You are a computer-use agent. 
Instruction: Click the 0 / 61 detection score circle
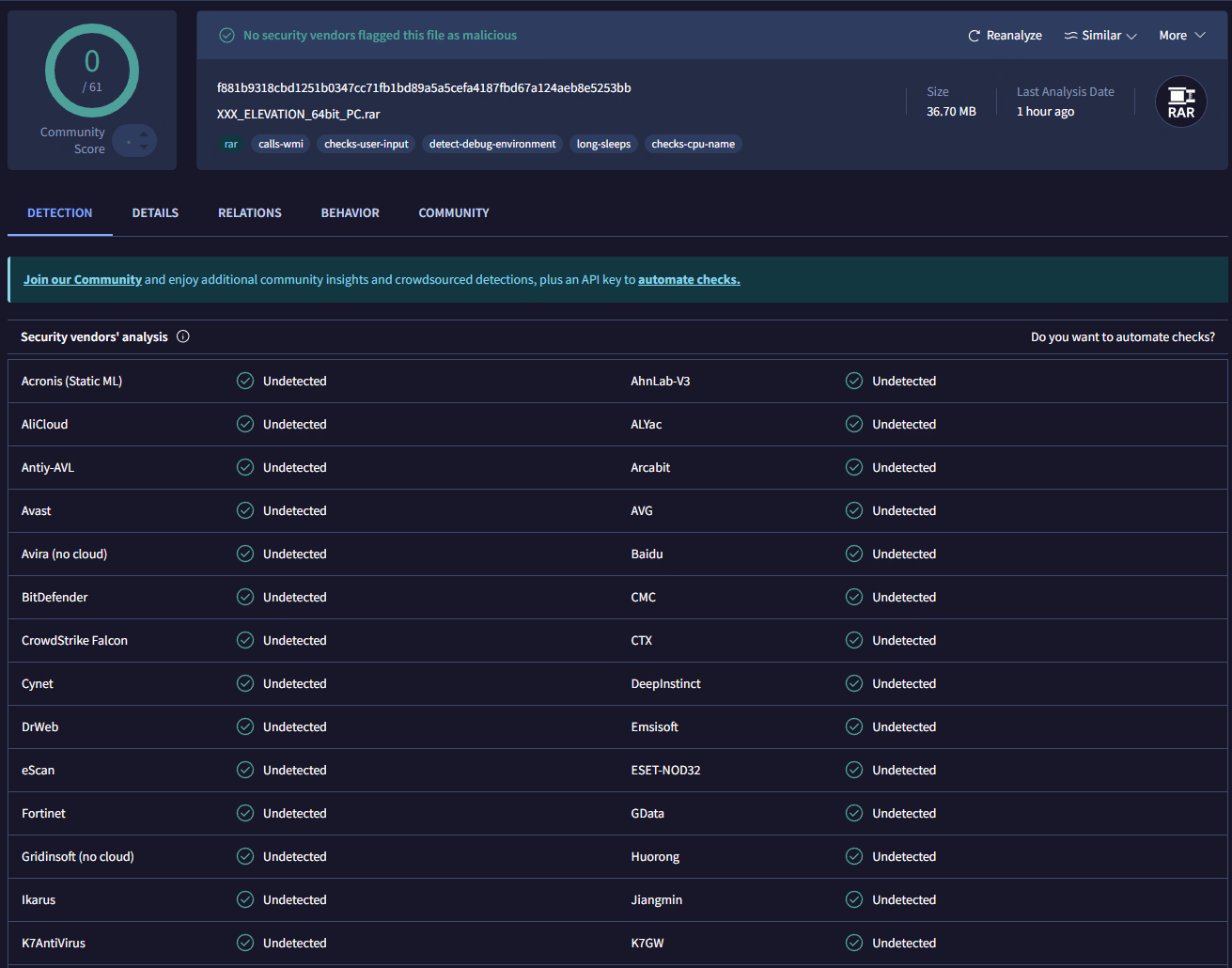92,70
